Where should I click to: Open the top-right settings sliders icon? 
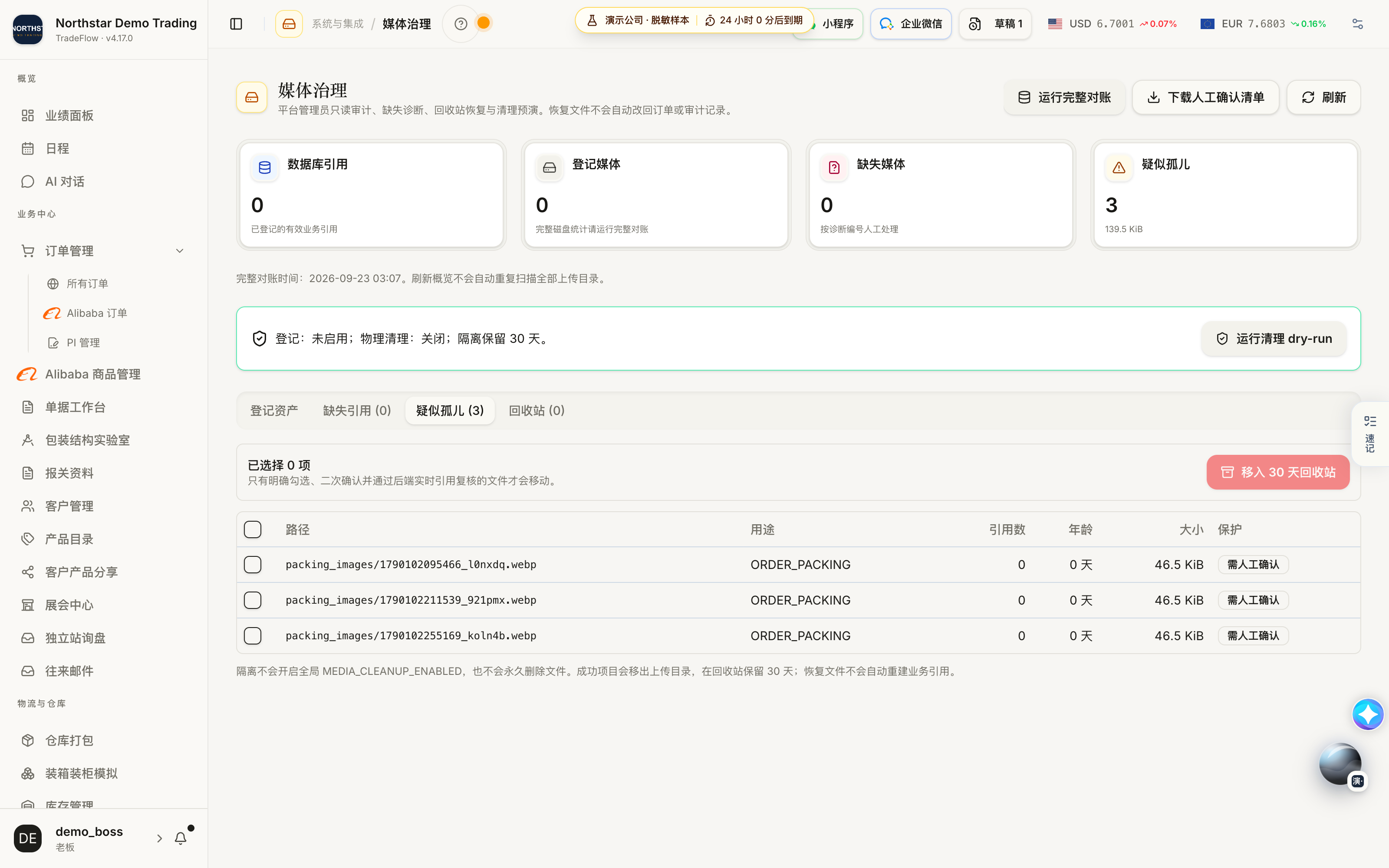click(x=1357, y=23)
